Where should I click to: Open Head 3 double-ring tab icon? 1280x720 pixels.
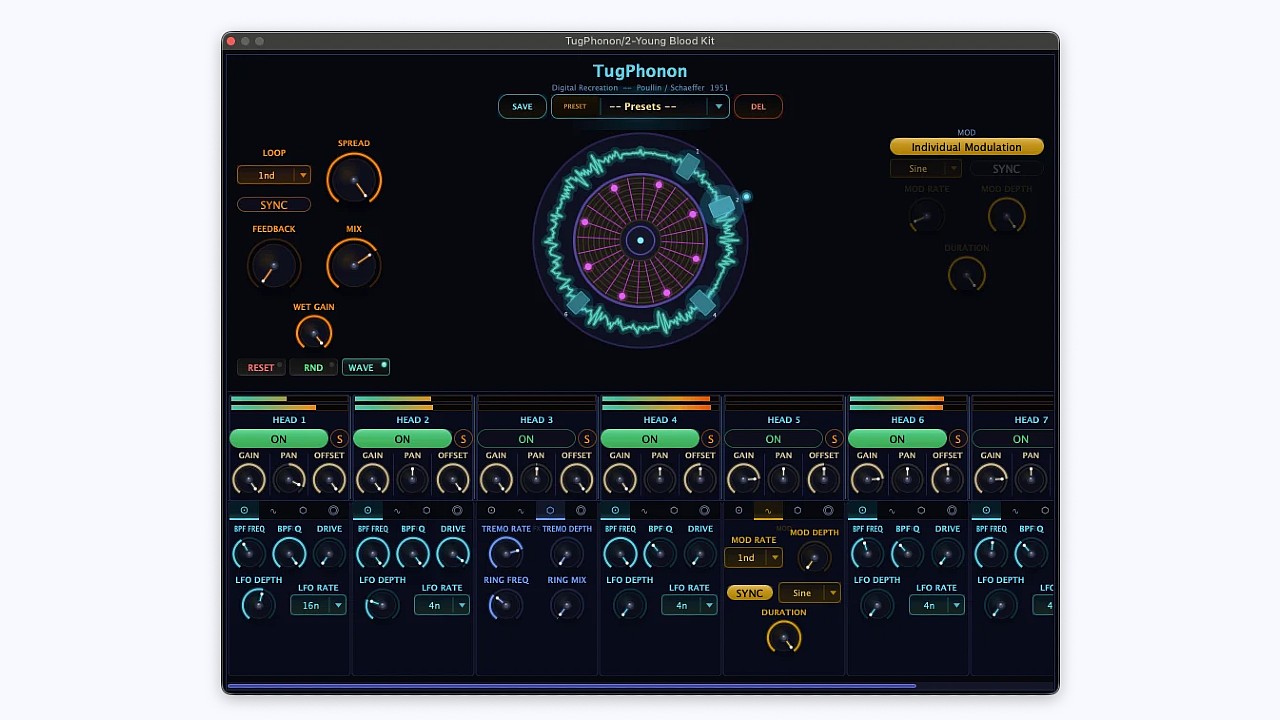[x=580, y=511]
